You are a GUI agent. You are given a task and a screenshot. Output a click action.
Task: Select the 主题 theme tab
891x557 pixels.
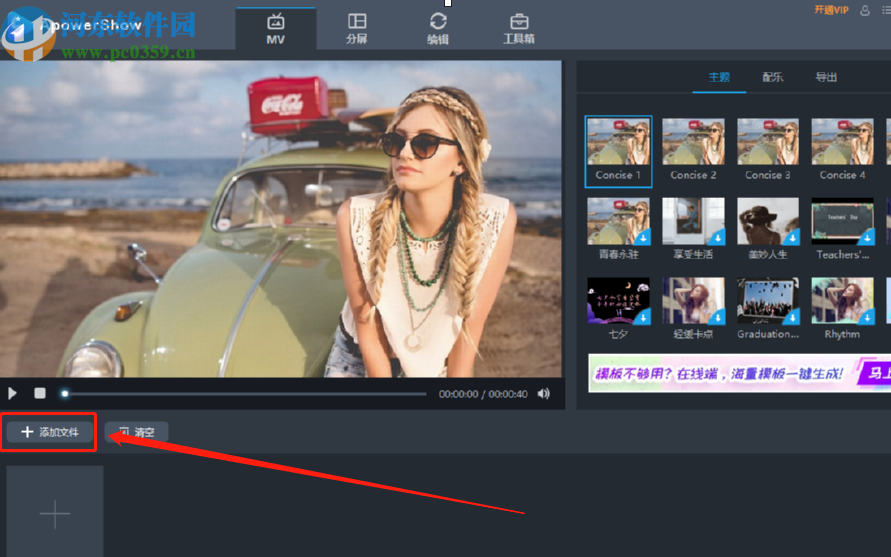click(719, 77)
